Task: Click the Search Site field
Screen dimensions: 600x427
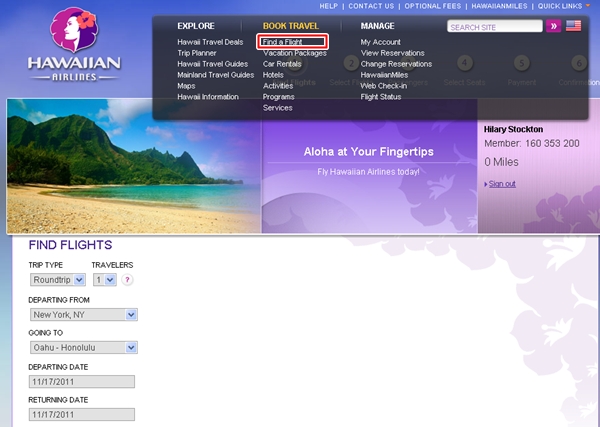Action: coord(495,26)
